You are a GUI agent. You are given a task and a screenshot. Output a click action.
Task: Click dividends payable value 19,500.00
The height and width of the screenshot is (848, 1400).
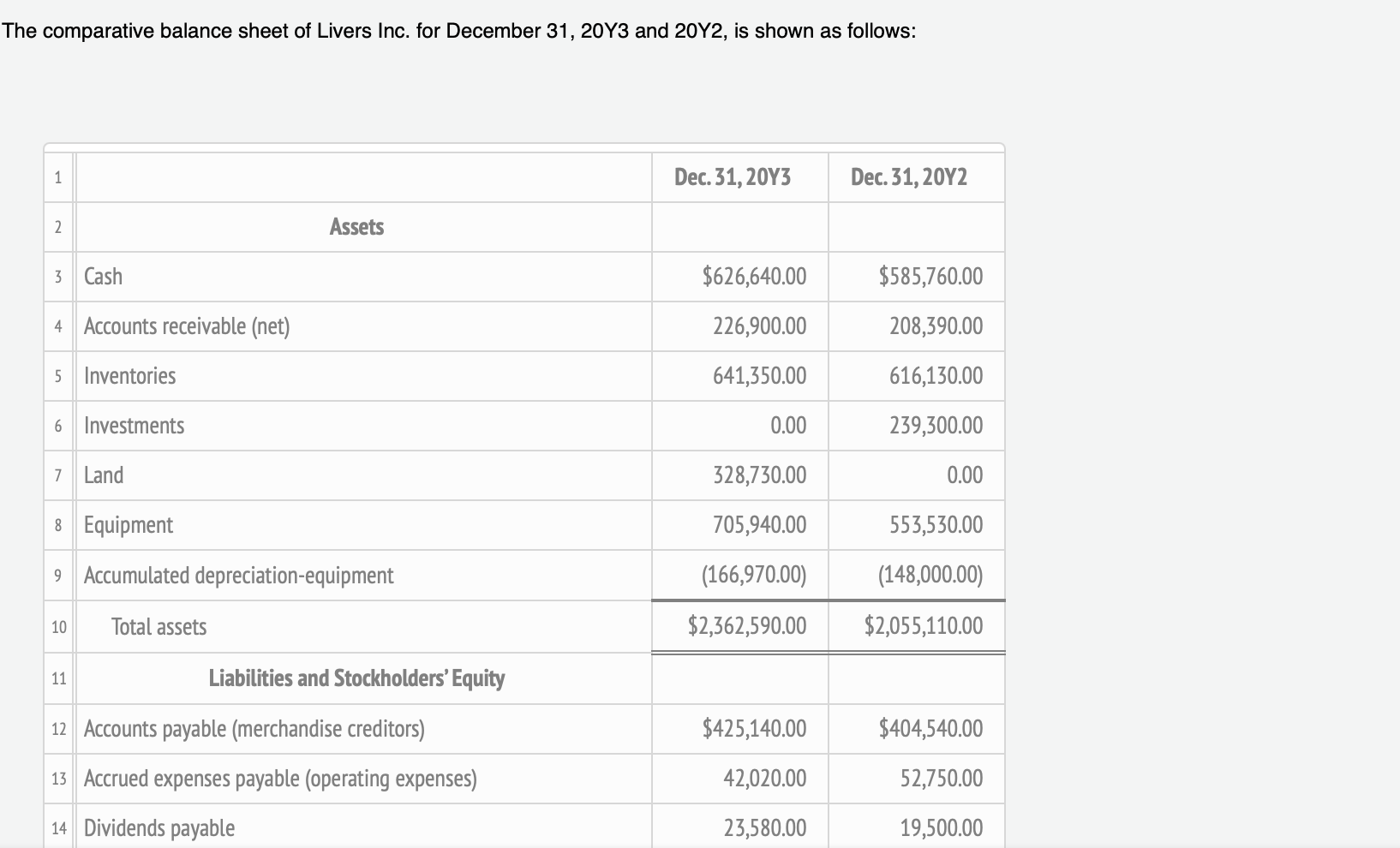tap(942, 828)
